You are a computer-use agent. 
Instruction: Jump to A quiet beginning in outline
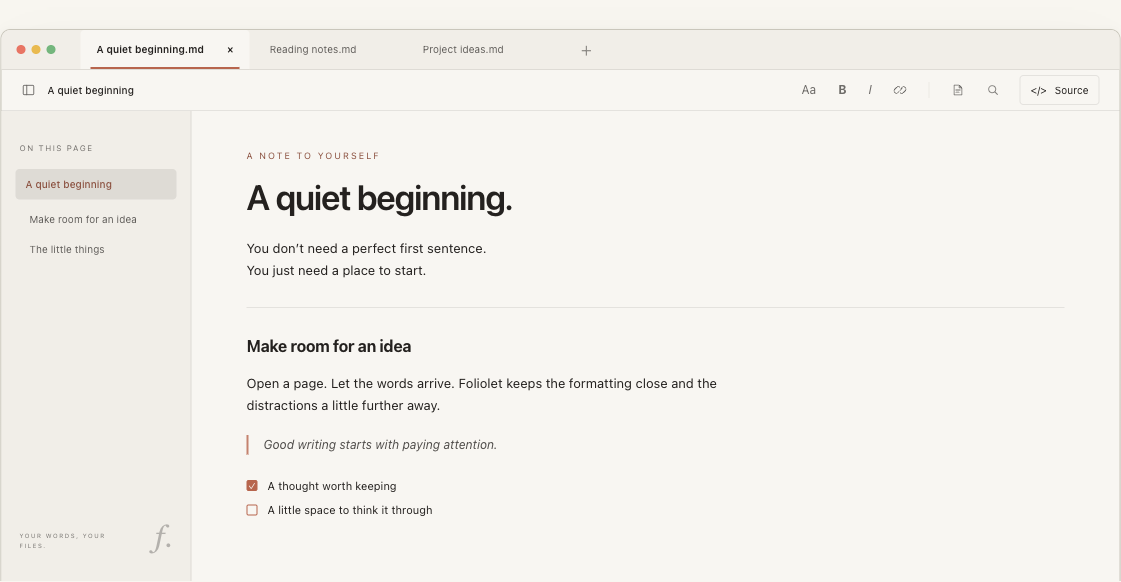tap(96, 184)
